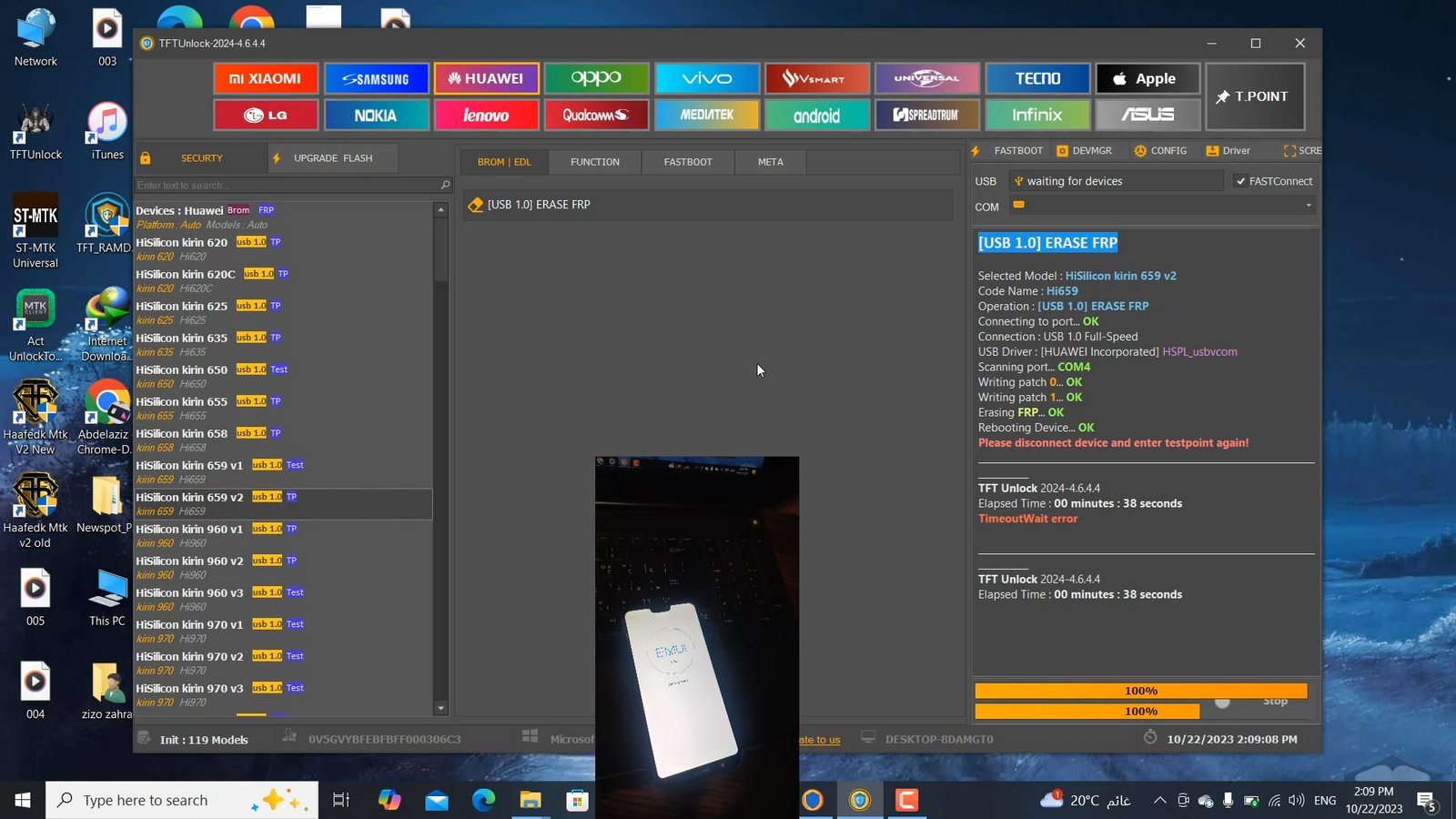Select the Oppo brand button
1456x819 pixels.
coord(596,78)
